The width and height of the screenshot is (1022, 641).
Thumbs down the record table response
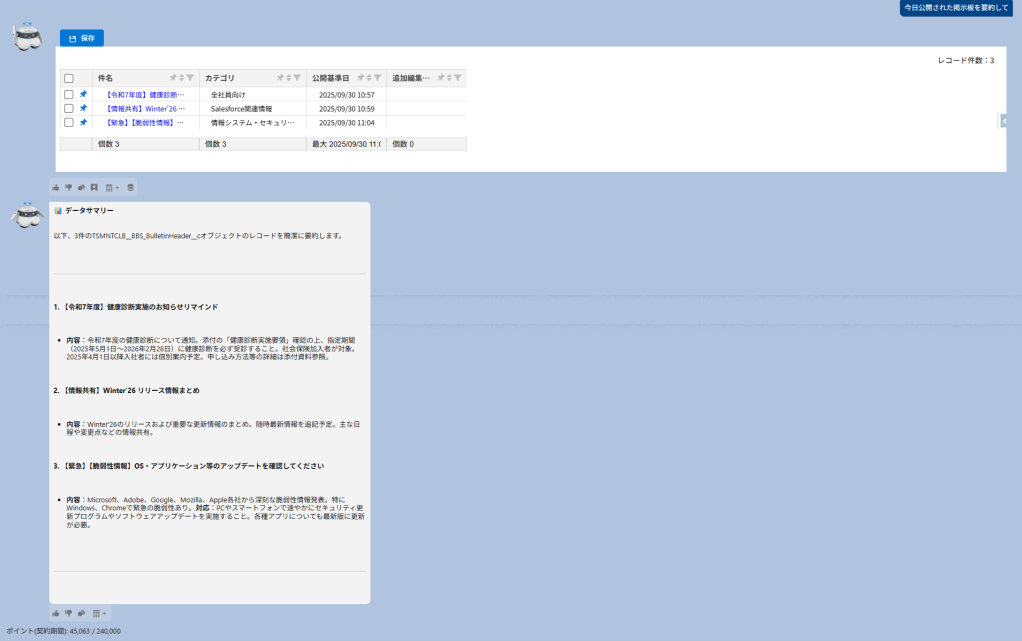(69, 187)
